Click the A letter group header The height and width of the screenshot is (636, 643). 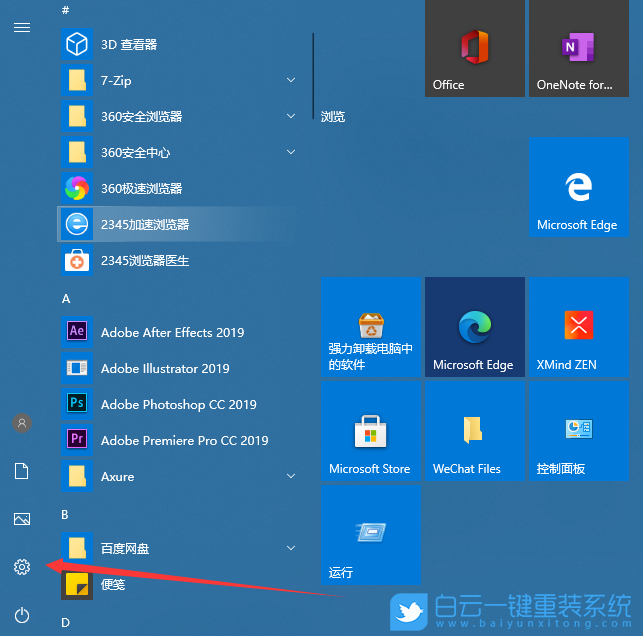(66, 299)
